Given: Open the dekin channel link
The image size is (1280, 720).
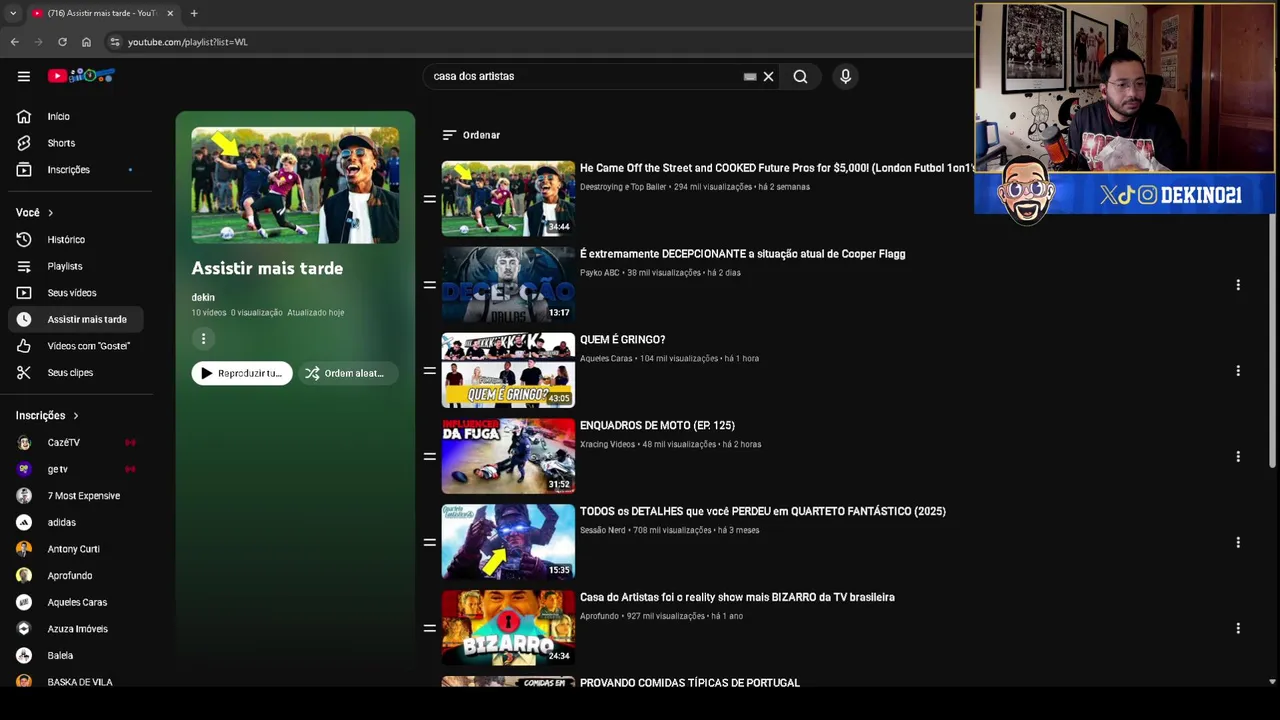Looking at the screenshot, I should pos(203,297).
